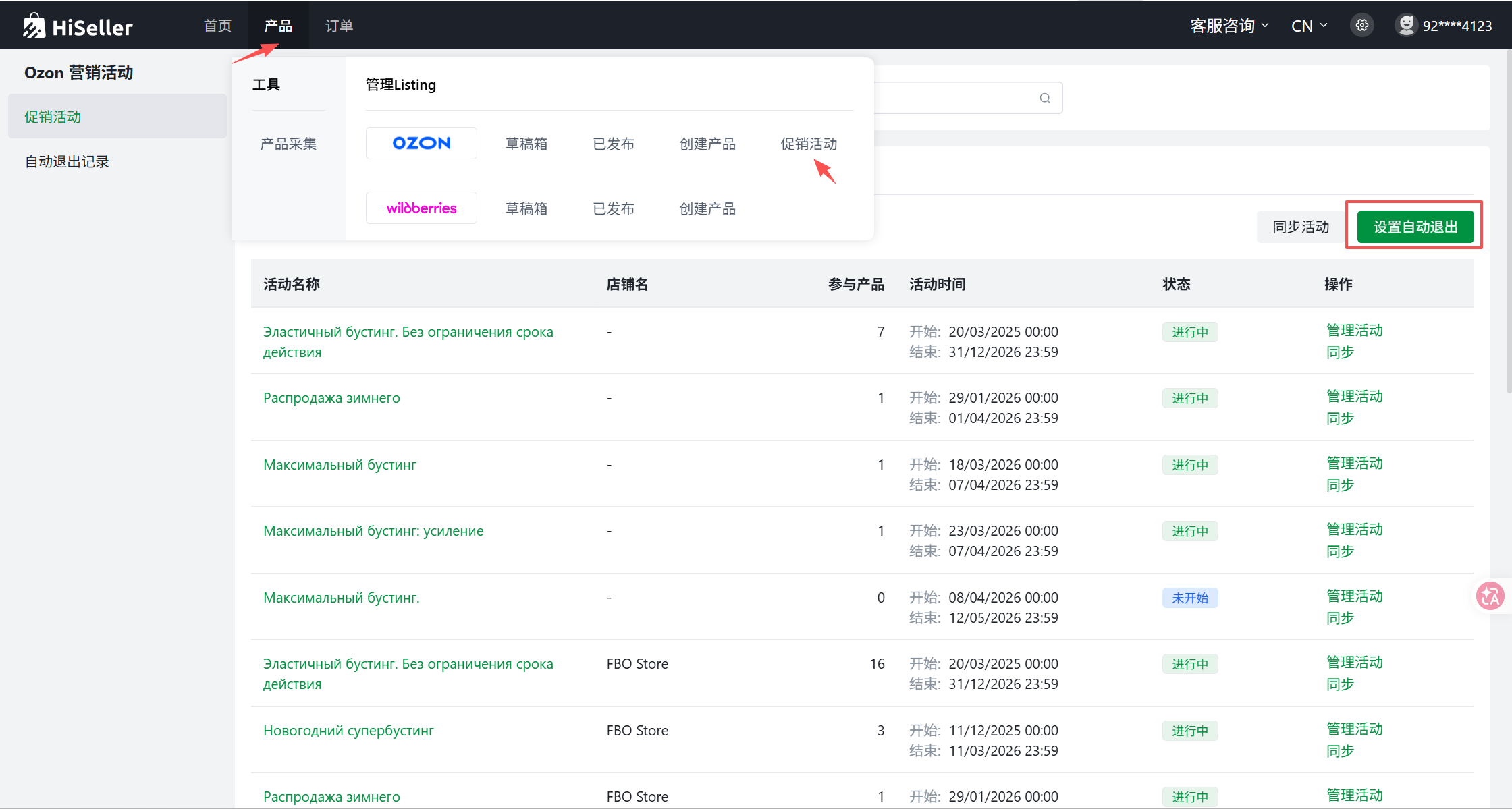The image size is (1512, 809).
Task: Click the user avatar icon
Action: [x=1406, y=26]
